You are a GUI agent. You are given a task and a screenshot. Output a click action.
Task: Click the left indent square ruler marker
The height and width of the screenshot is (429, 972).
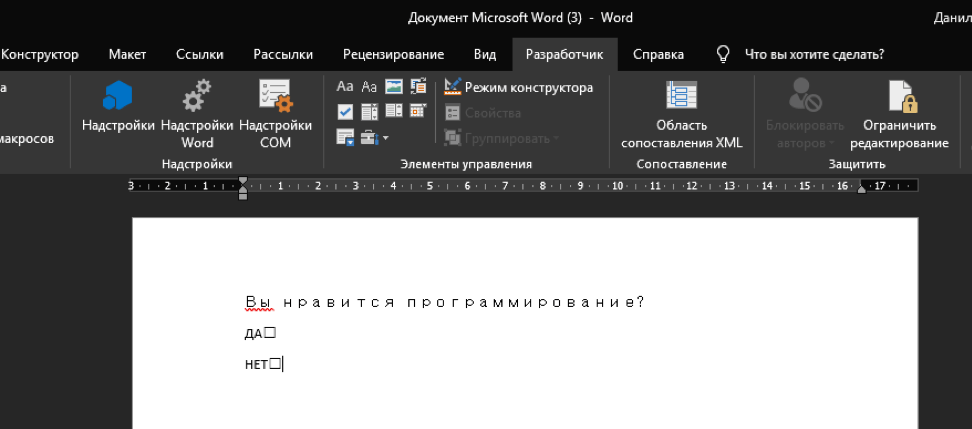[243, 197]
